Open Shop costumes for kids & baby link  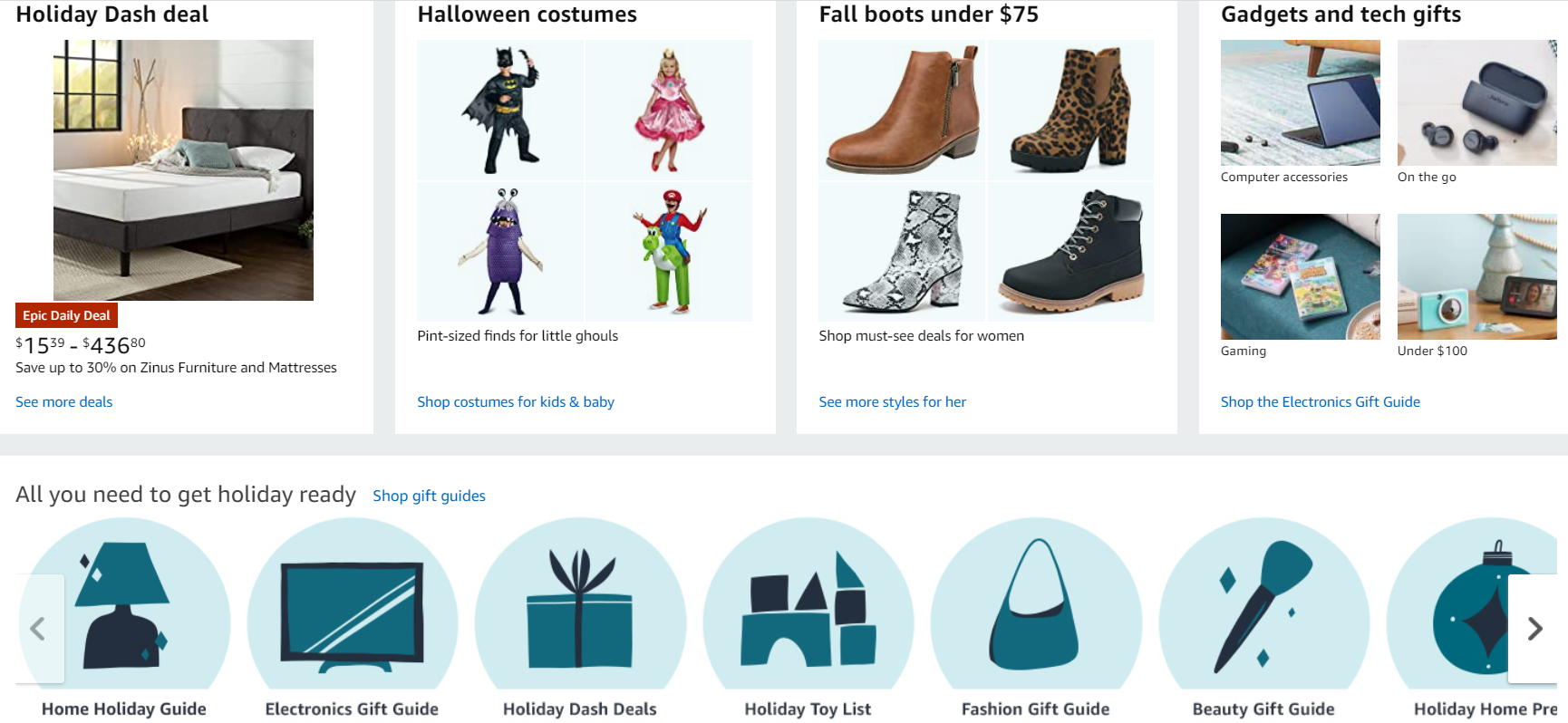click(x=516, y=402)
